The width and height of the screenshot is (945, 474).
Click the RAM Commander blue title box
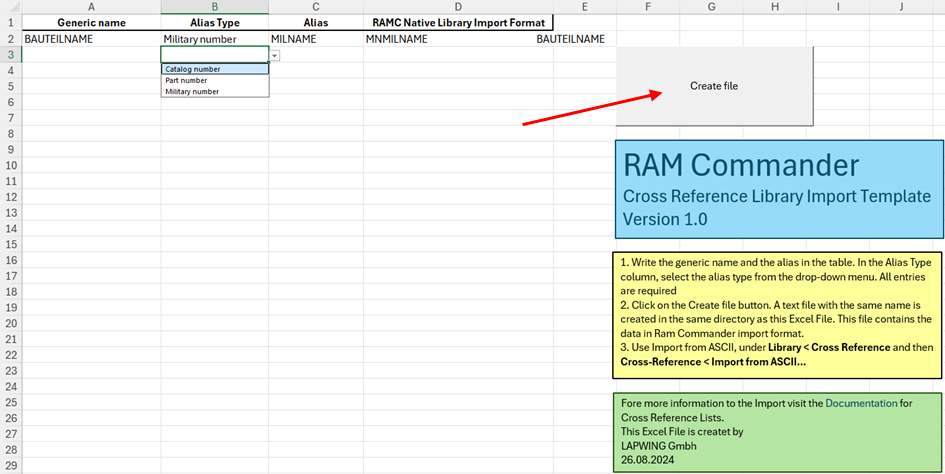(x=779, y=189)
